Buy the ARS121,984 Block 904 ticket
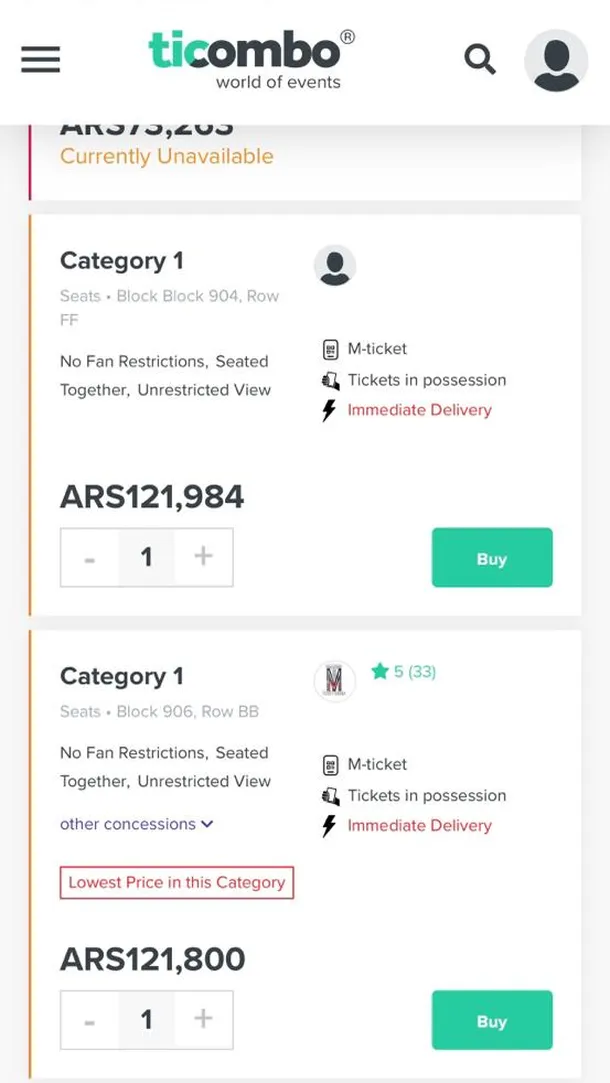 [x=491, y=558]
